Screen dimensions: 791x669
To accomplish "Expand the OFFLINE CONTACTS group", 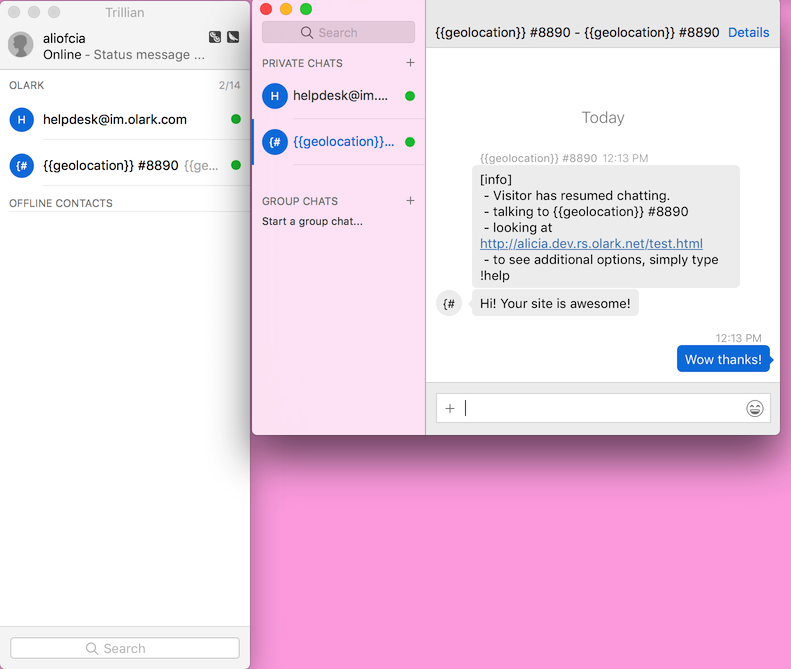I will point(61,203).
